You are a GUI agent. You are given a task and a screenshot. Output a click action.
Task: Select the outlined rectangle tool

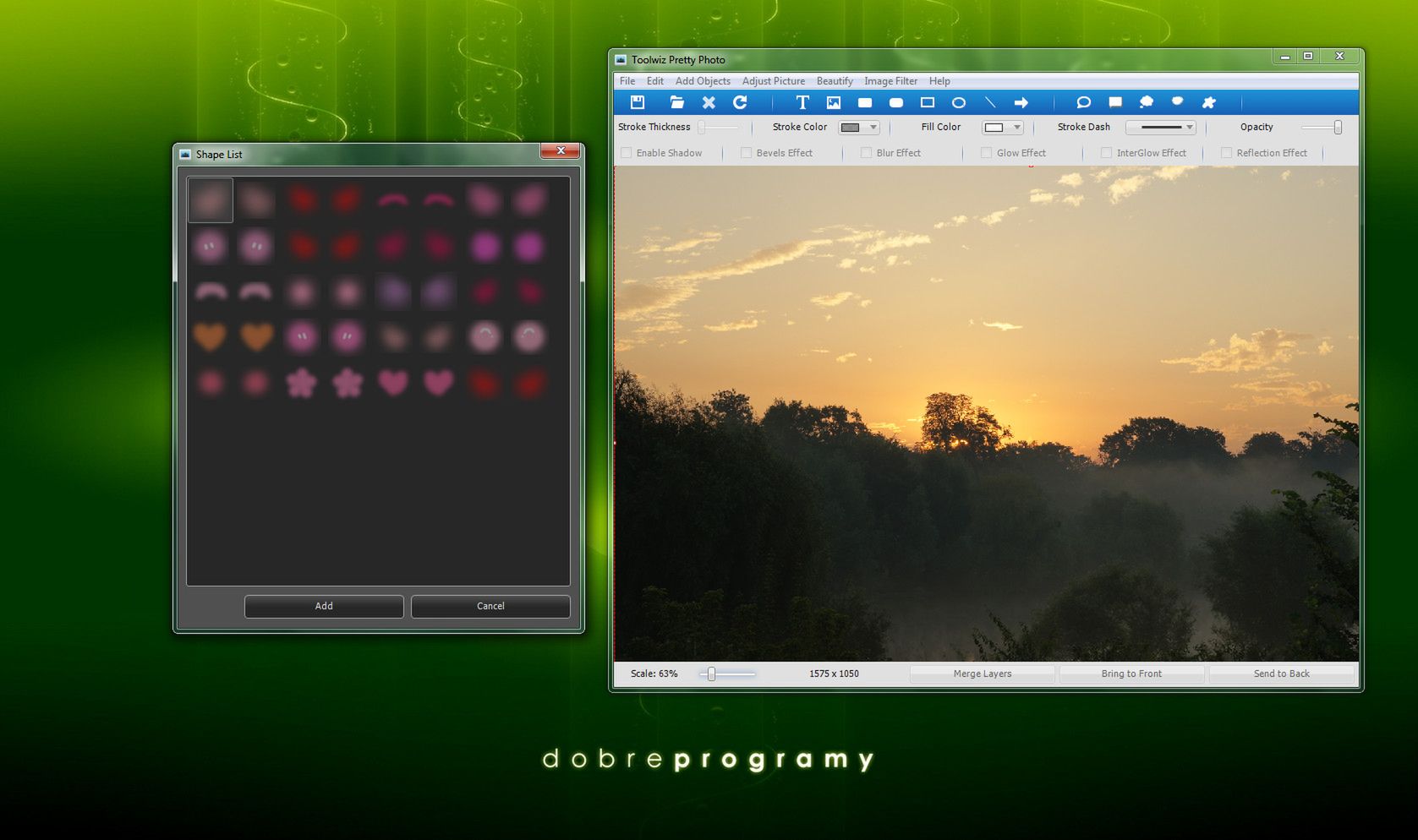point(928,102)
